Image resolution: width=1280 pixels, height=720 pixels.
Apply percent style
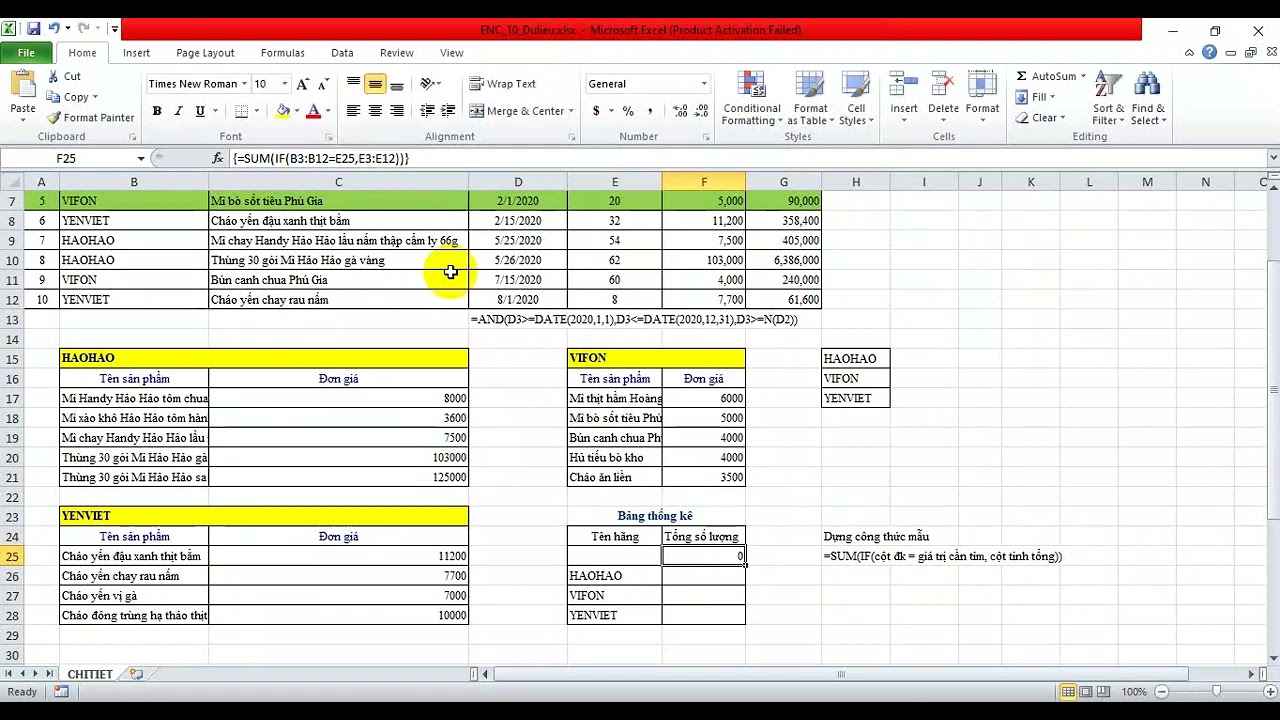tap(627, 111)
